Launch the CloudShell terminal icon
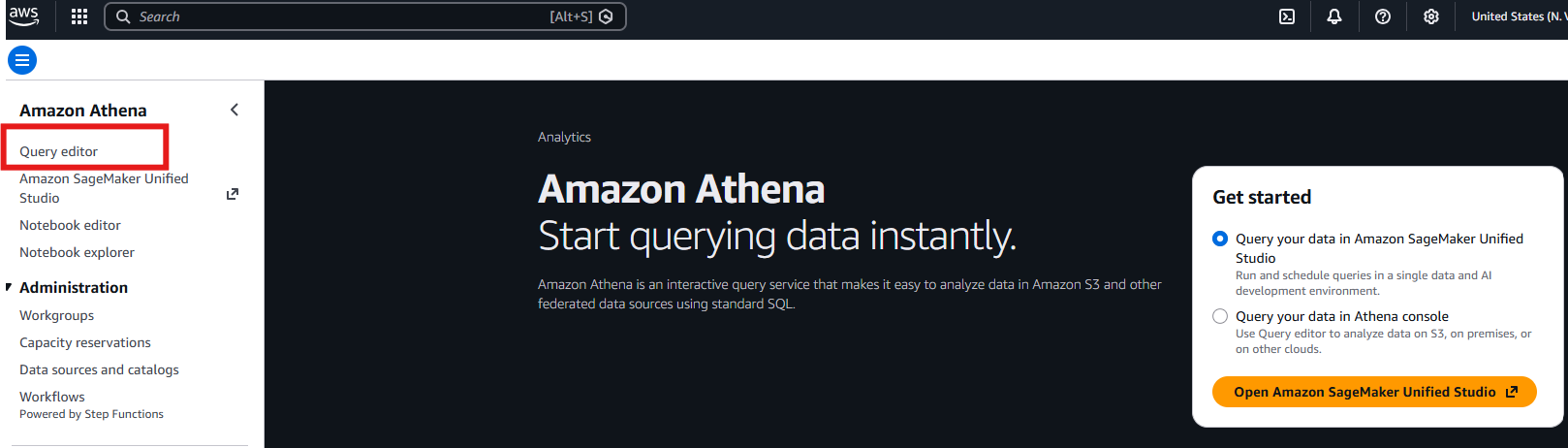 [x=1287, y=16]
